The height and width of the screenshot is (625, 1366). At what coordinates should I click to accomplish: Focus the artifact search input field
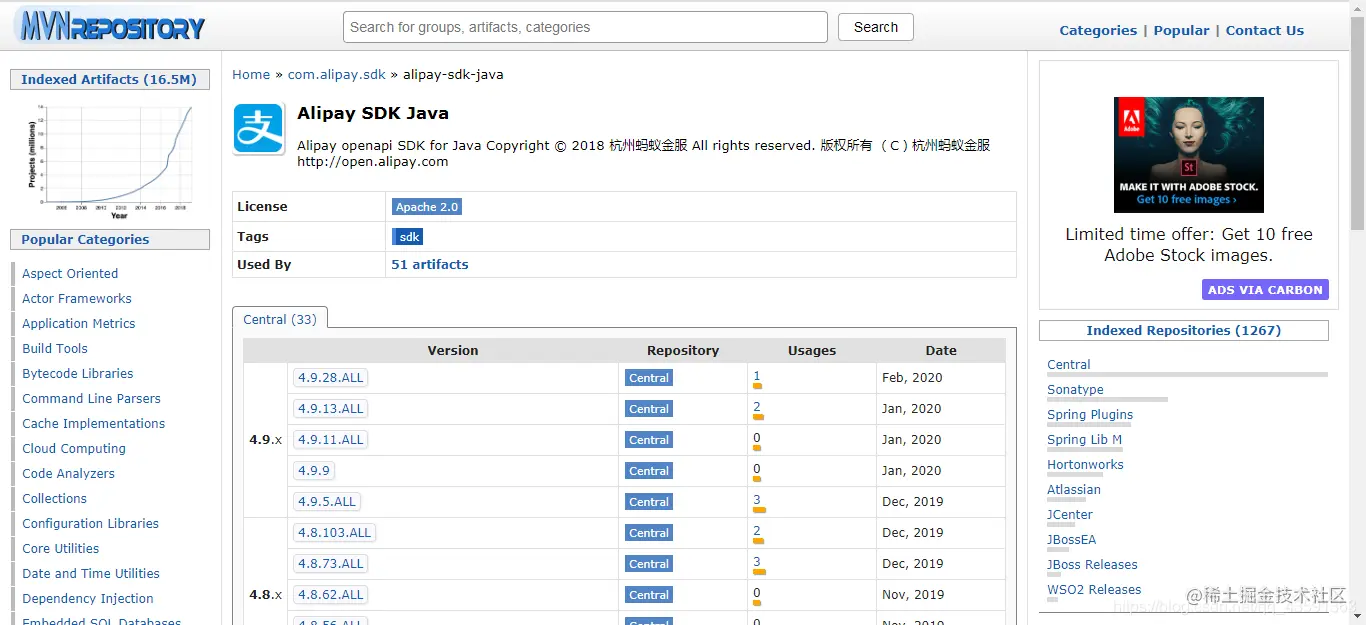coord(585,27)
